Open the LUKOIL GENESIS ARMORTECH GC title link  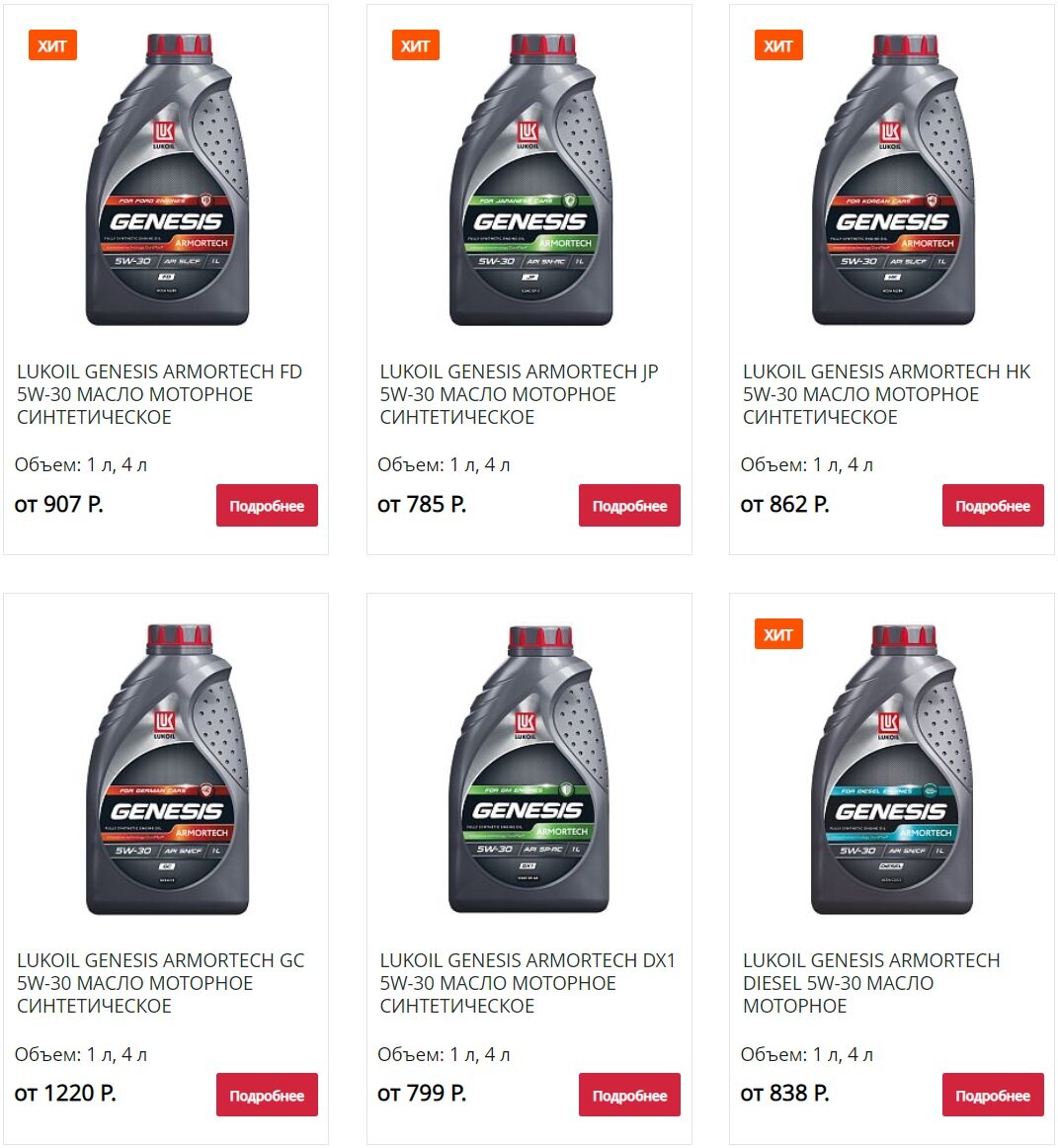[x=160, y=983]
